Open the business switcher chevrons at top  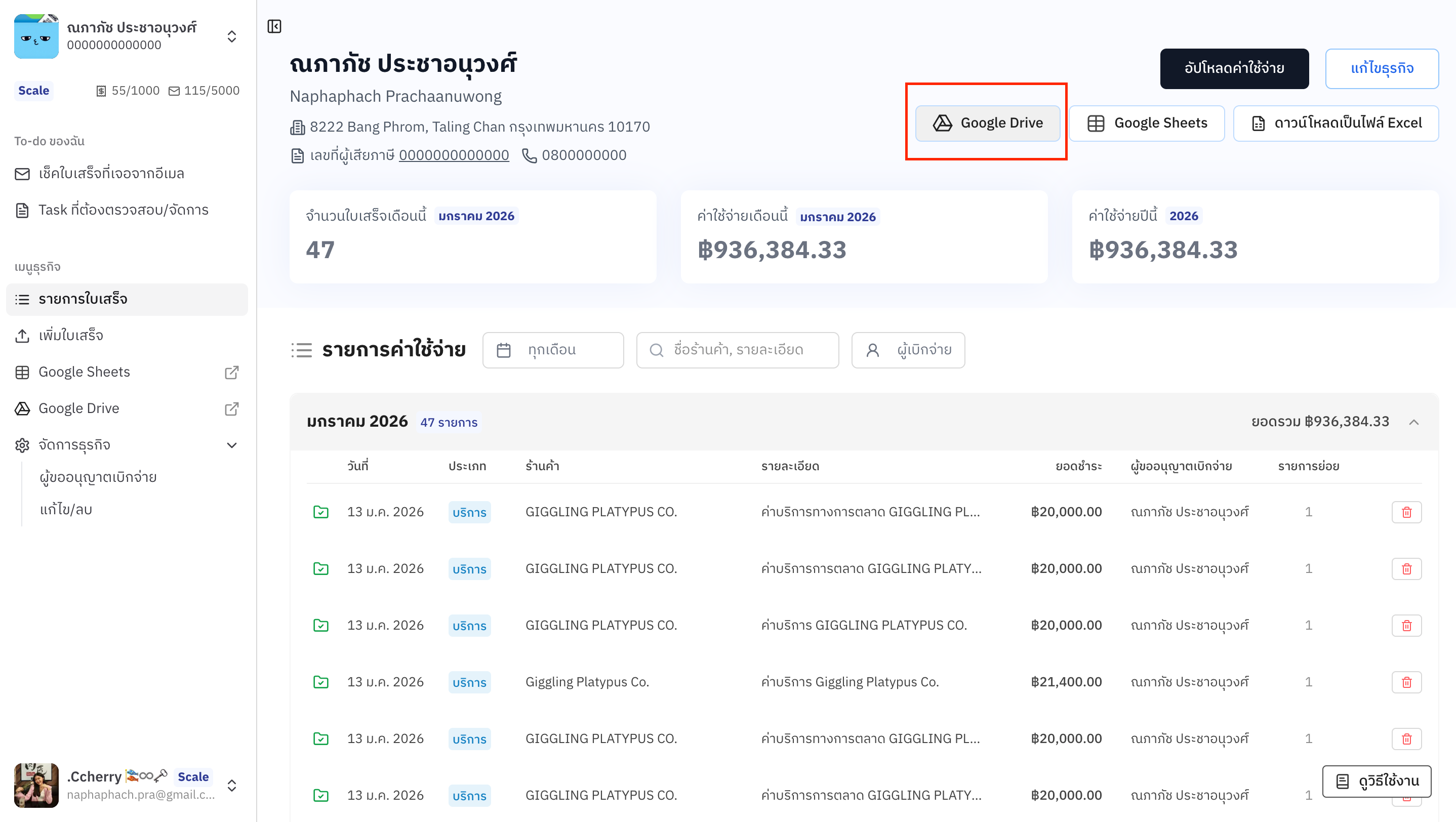click(231, 37)
